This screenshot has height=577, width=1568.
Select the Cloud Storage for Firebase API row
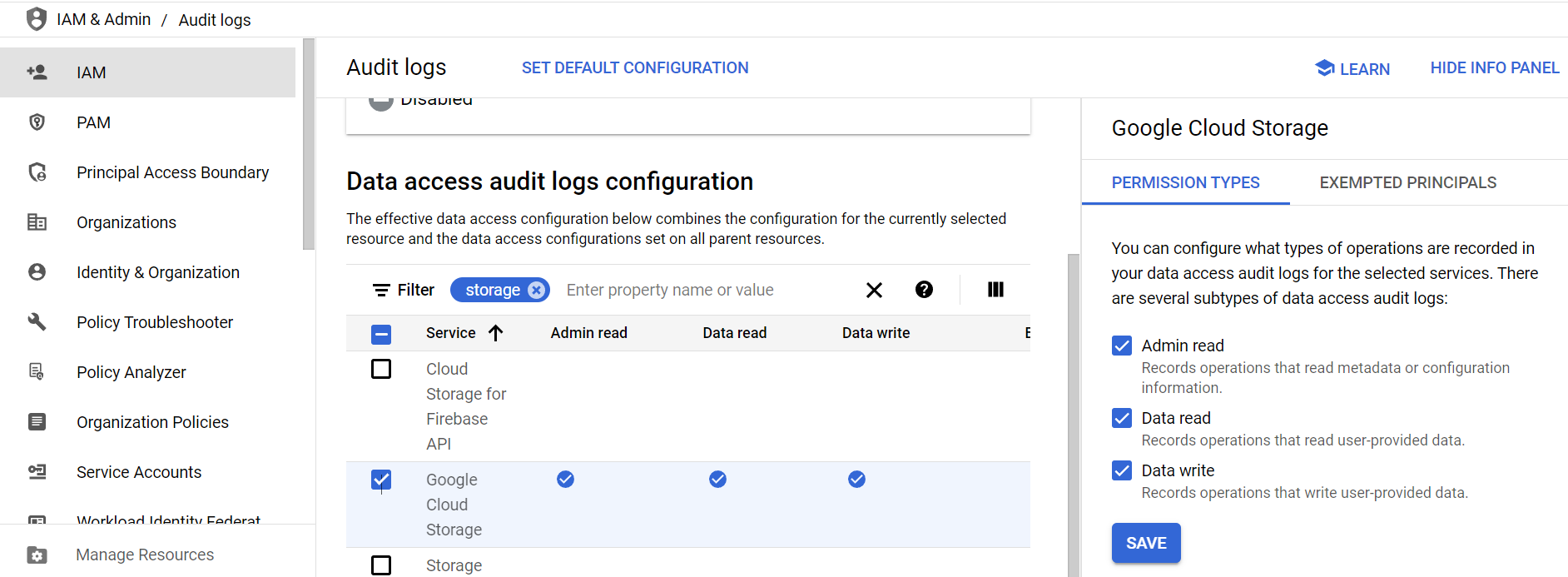tap(381, 369)
